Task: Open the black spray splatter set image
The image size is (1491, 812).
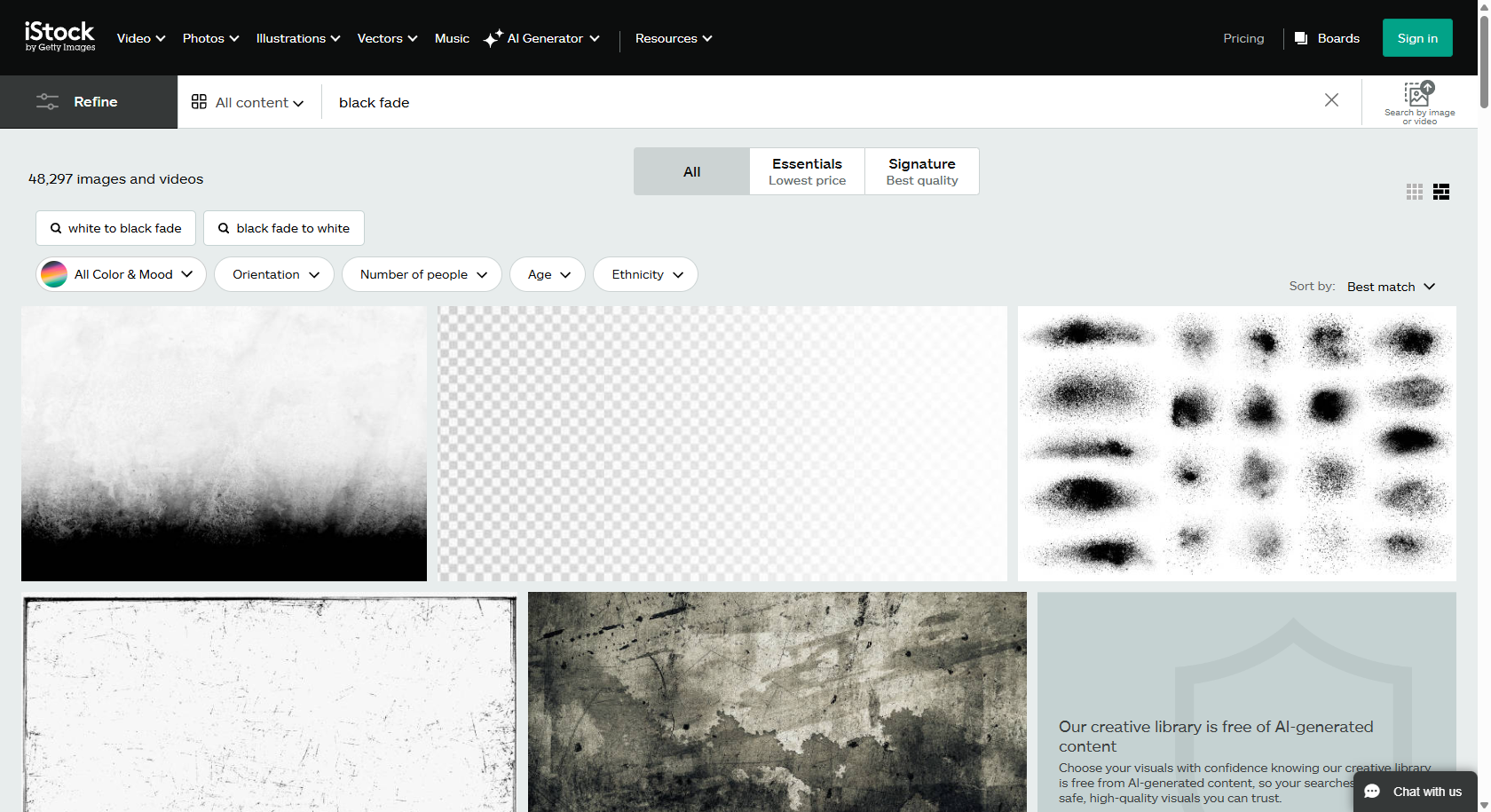Action: point(1237,444)
